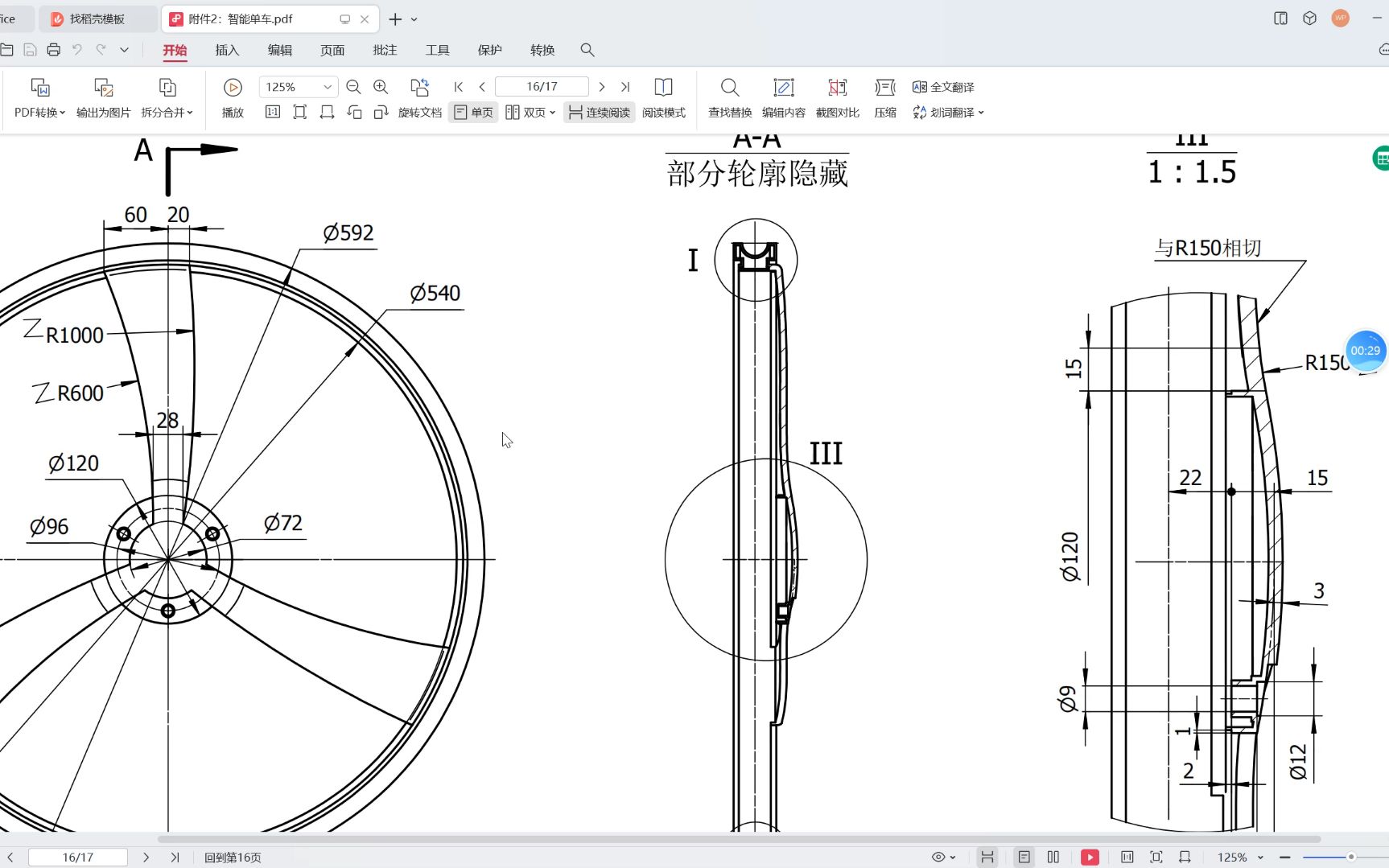
Task: Expand the zoom 125% dropdown
Action: [328, 87]
